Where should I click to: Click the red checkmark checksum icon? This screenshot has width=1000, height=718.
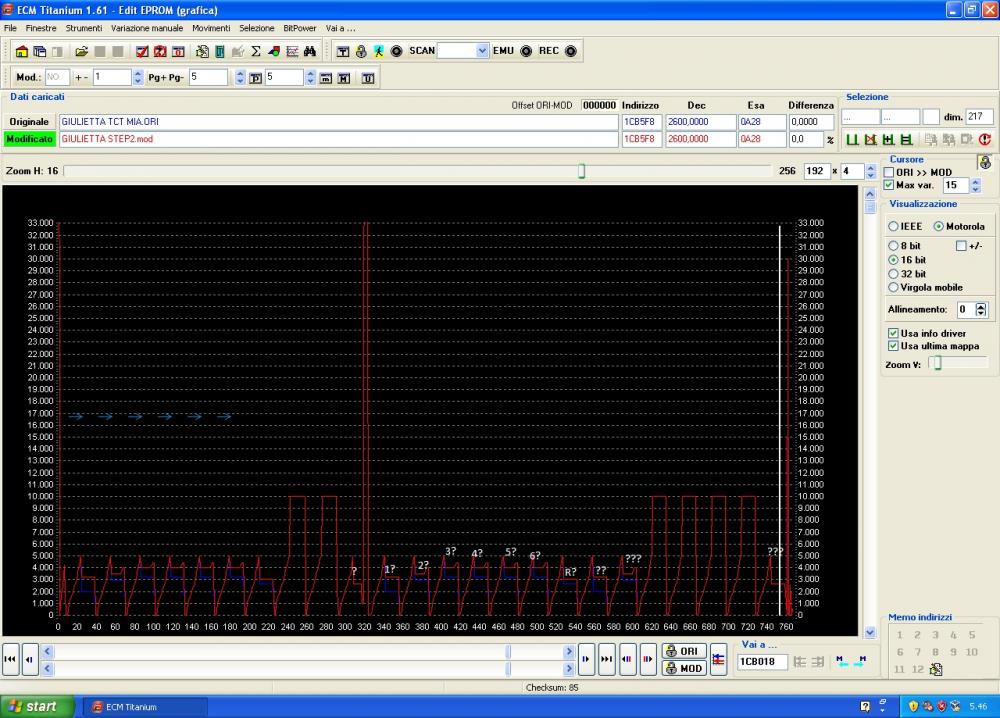142,52
